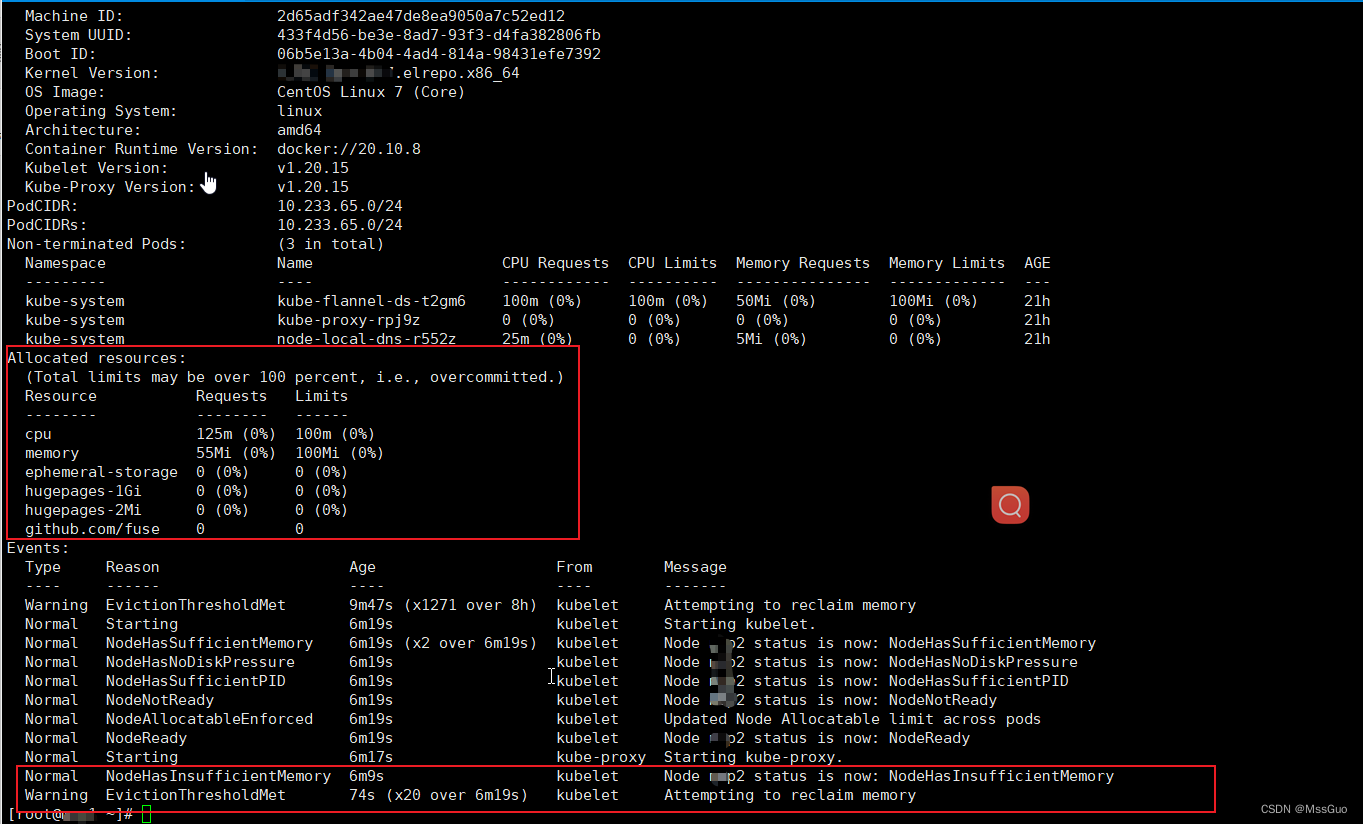Click the cpu requests value 125m (0%)
Image resolution: width=1363 pixels, height=824 pixels.
[236, 434]
